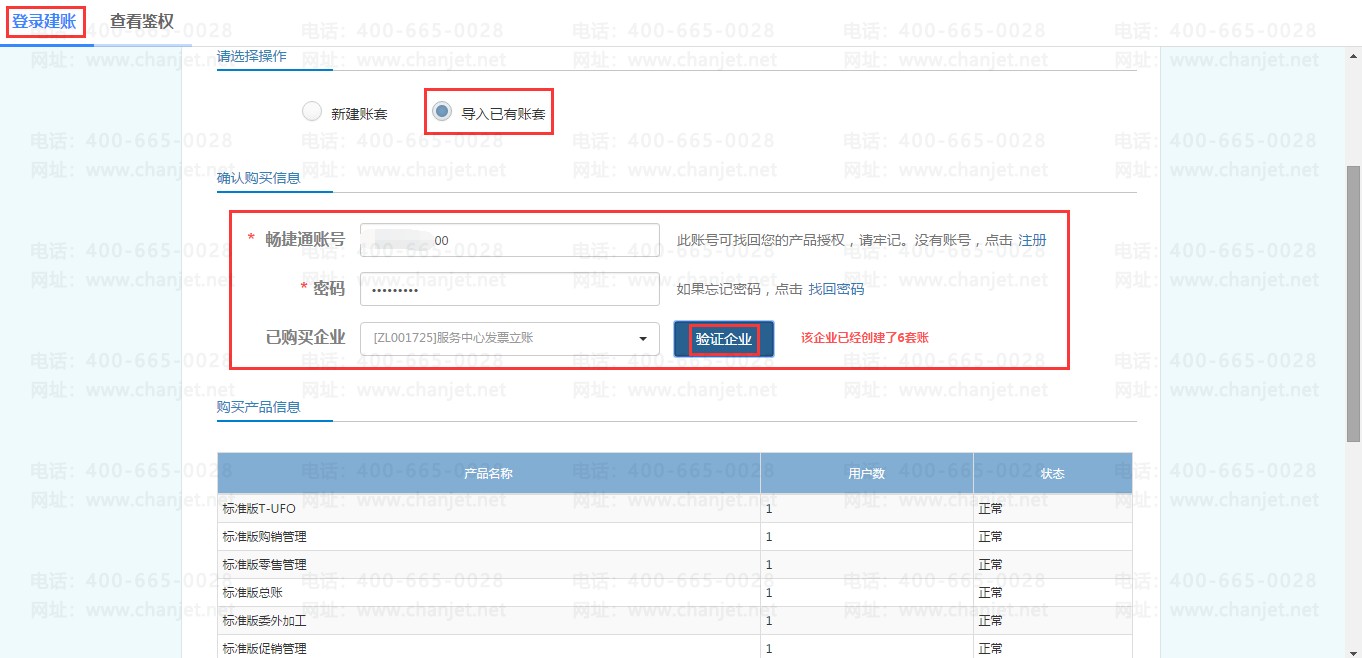The image size is (1362, 658).
Task: Click the 验证企业 button
Action: 724,339
